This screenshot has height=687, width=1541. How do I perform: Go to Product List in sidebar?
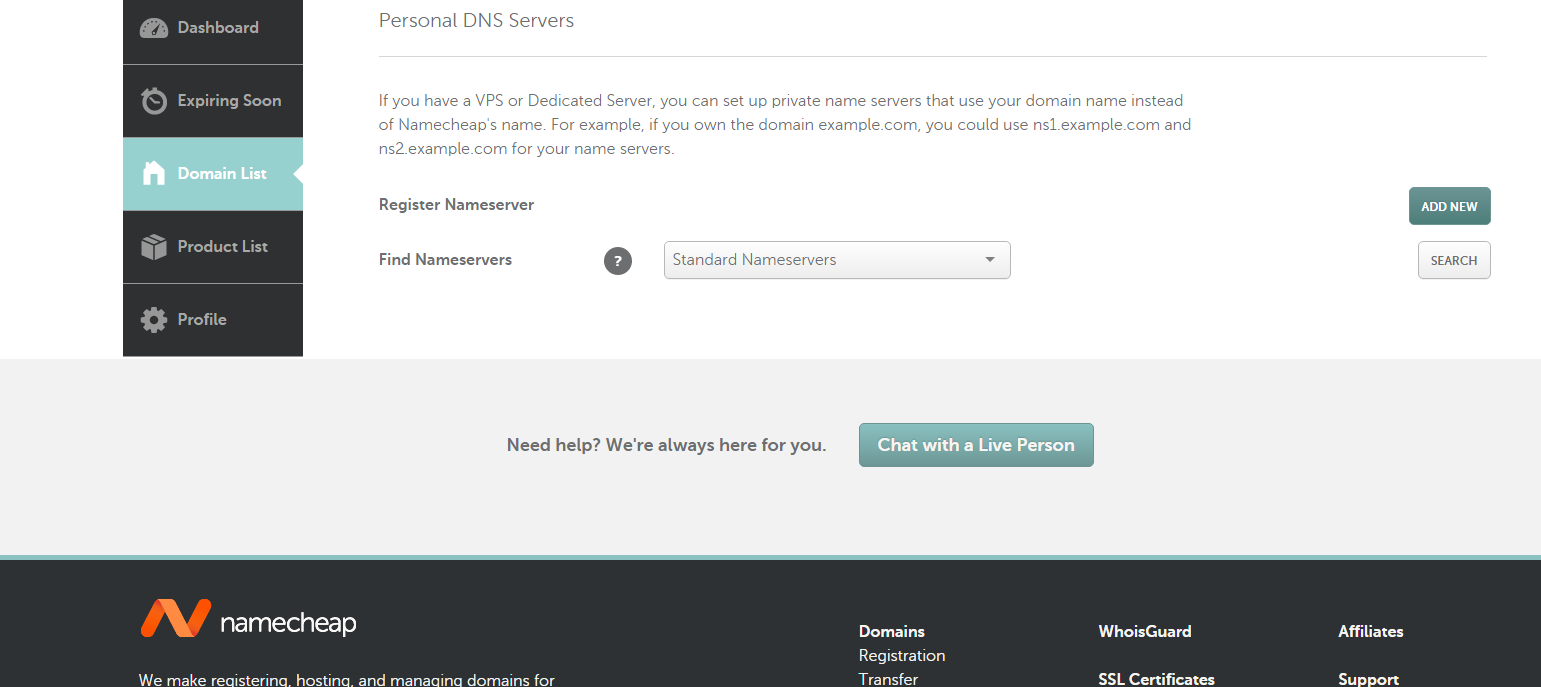point(213,247)
